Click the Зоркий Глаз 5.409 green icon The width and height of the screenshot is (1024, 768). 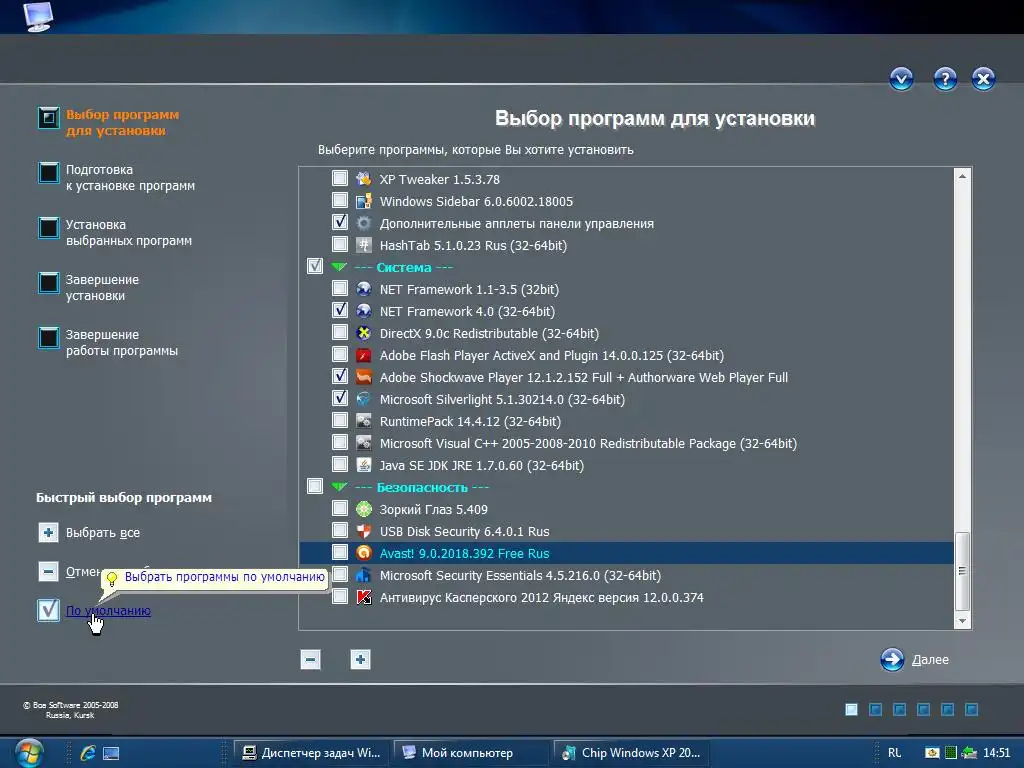pyautogui.click(x=364, y=509)
